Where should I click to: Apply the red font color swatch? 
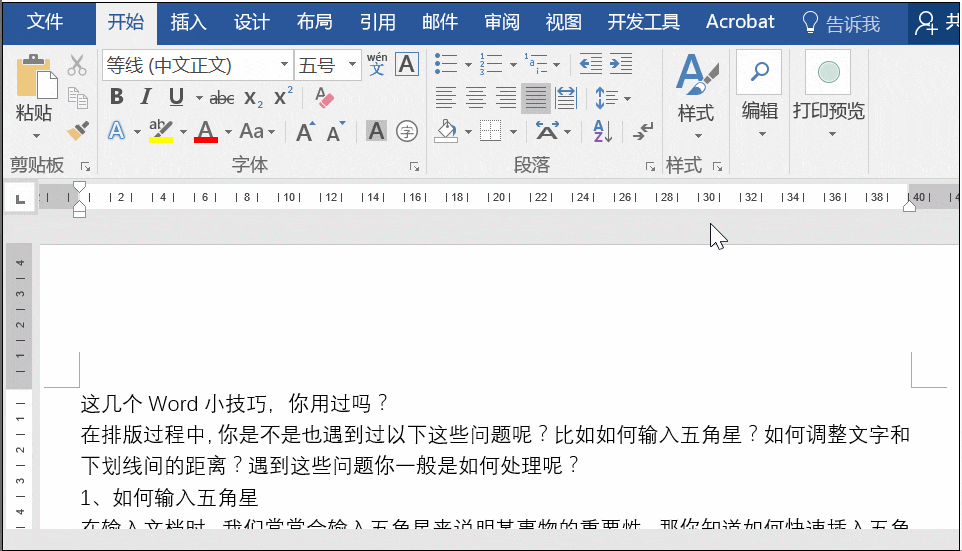click(206, 131)
